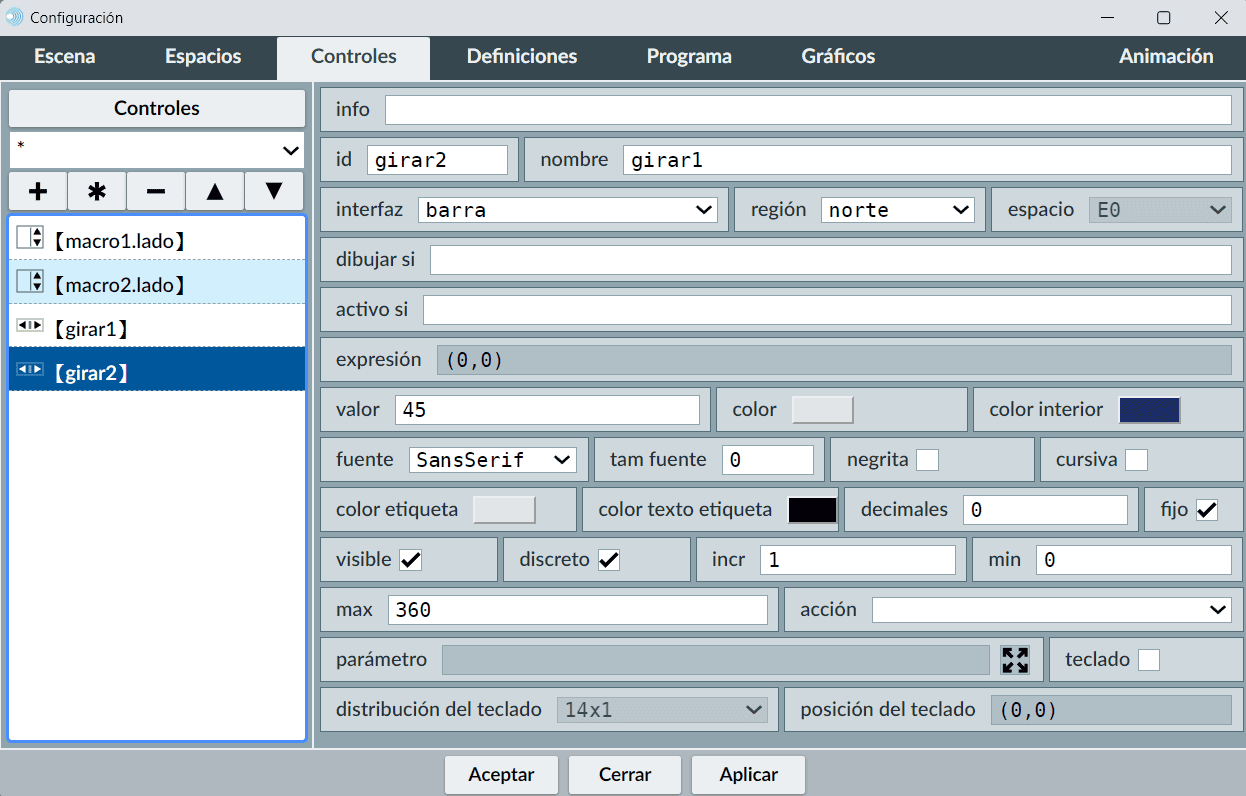The height and width of the screenshot is (796, 1246).
Task: Move control up with up arrow
Action: pyautogui.click(x=215, y=191)
